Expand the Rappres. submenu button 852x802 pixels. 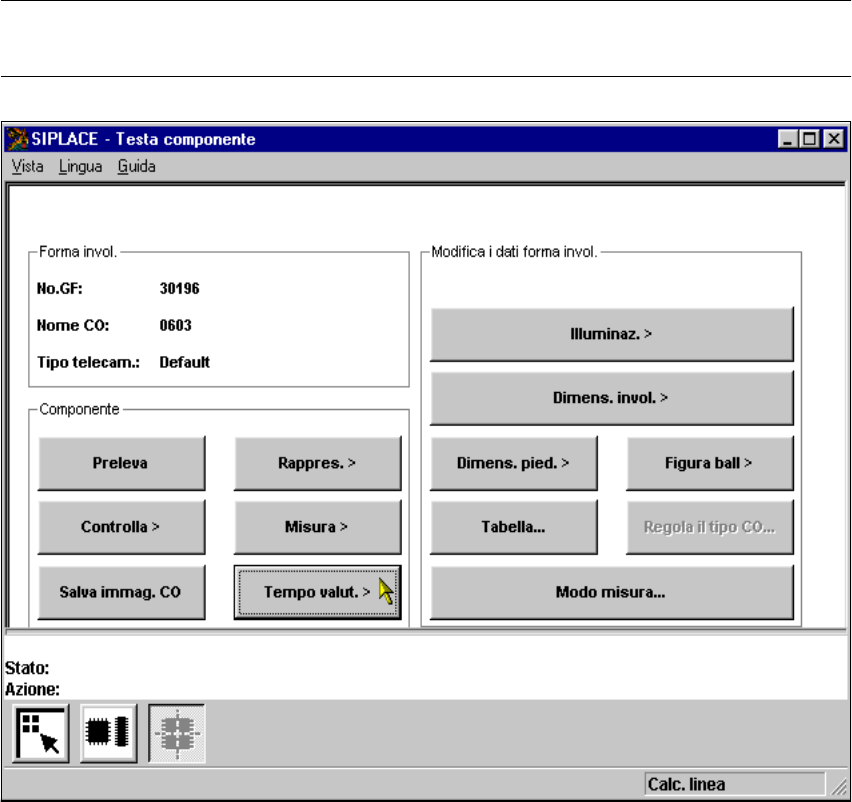[x=317, y=463]
